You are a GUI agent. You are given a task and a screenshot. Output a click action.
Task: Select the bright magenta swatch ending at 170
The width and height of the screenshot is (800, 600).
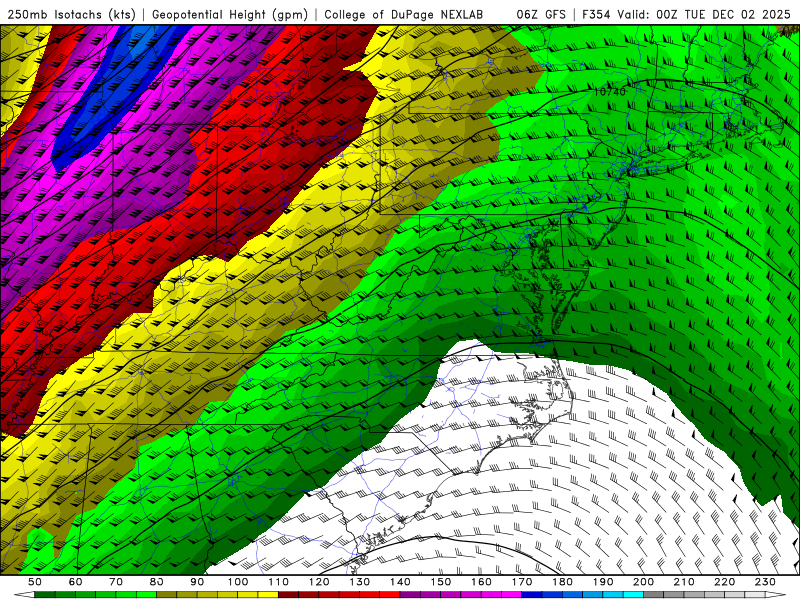[x=512, y=594]
